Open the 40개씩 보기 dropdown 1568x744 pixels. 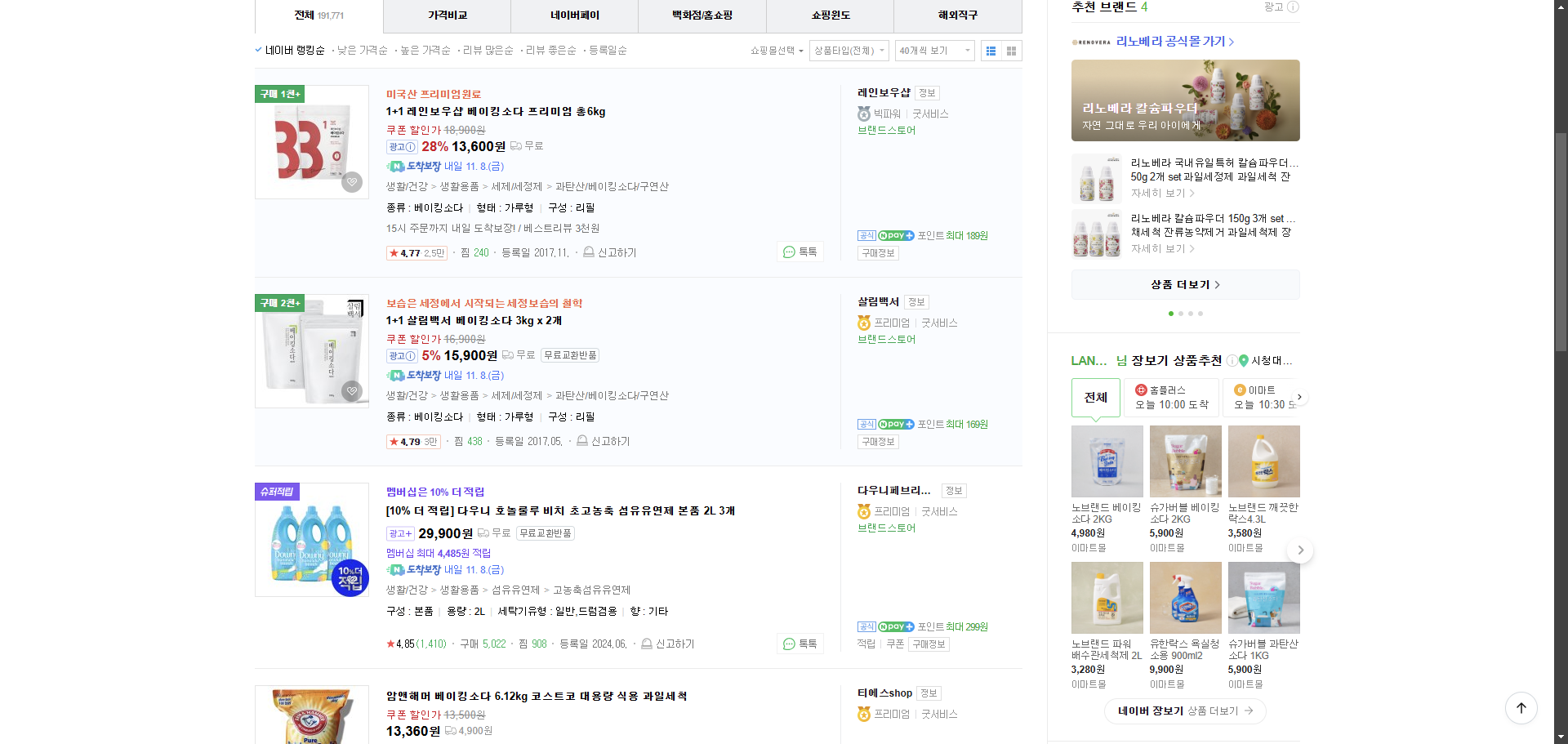click(933, 50)
